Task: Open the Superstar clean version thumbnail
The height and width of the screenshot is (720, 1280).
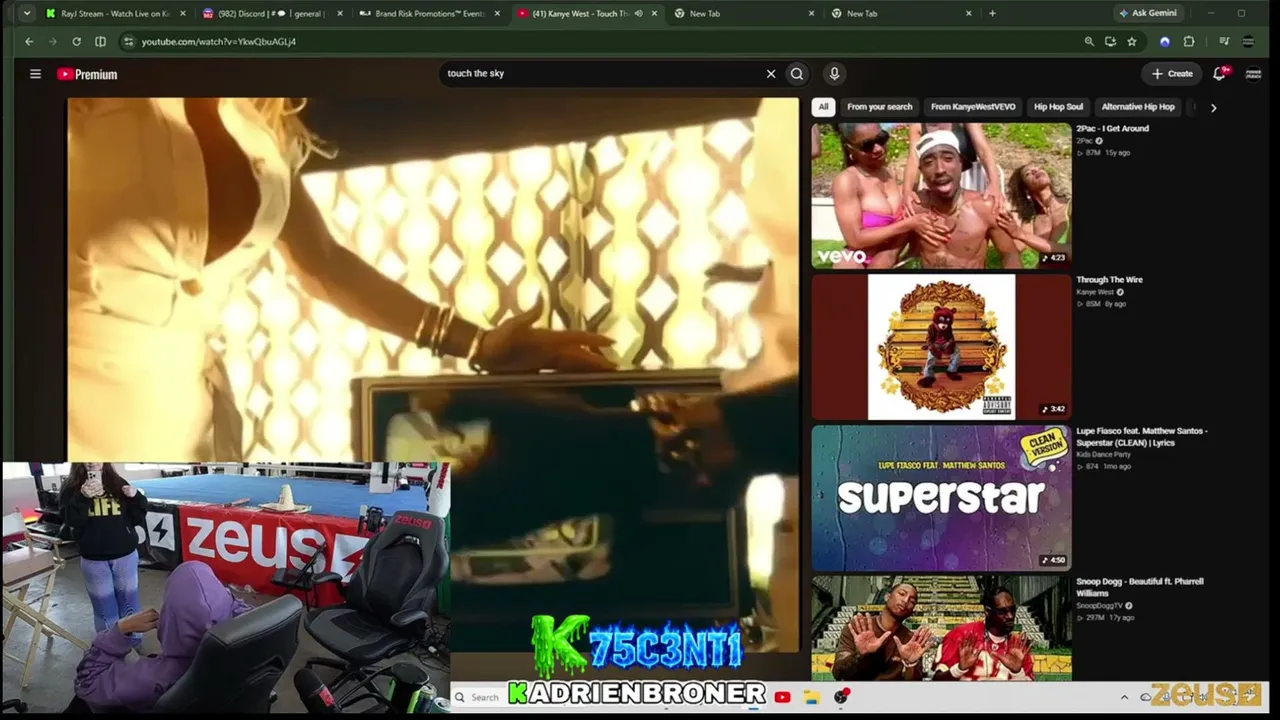Action: (x=941, y=498)
